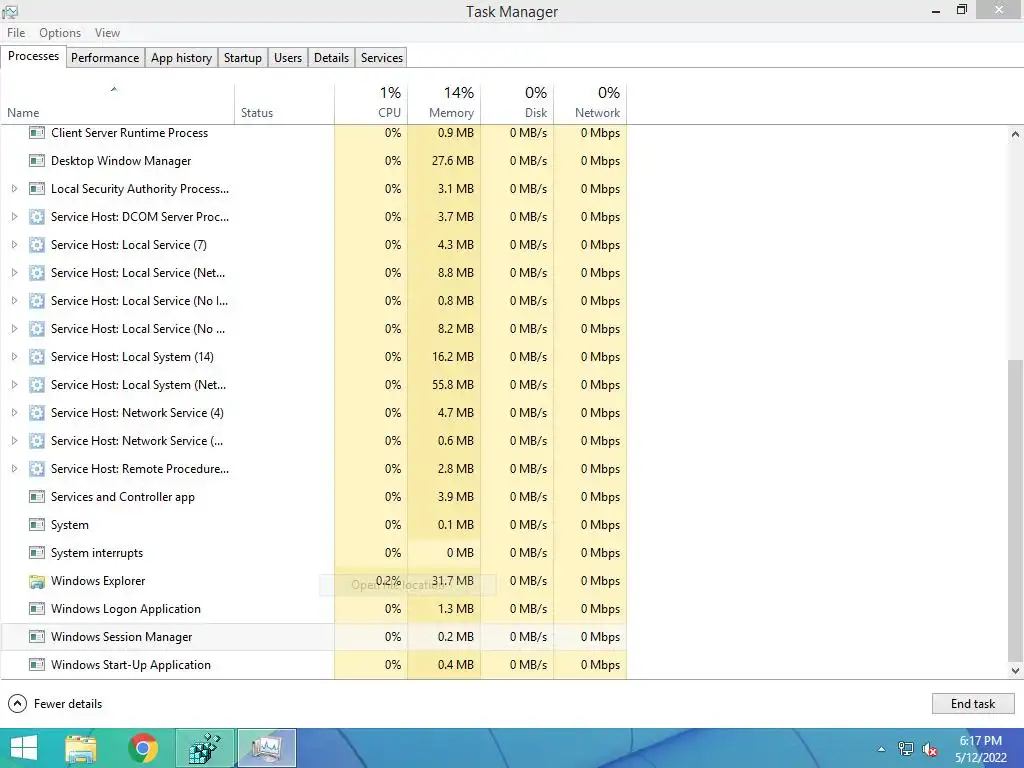Screen dimensions: 1024x768
Task: Click the Task Manager taskbar icon
Action: click(266, 748)
